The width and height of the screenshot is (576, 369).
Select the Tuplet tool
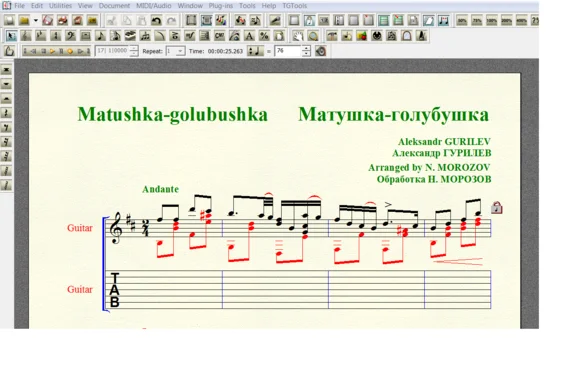coord(145,36)
